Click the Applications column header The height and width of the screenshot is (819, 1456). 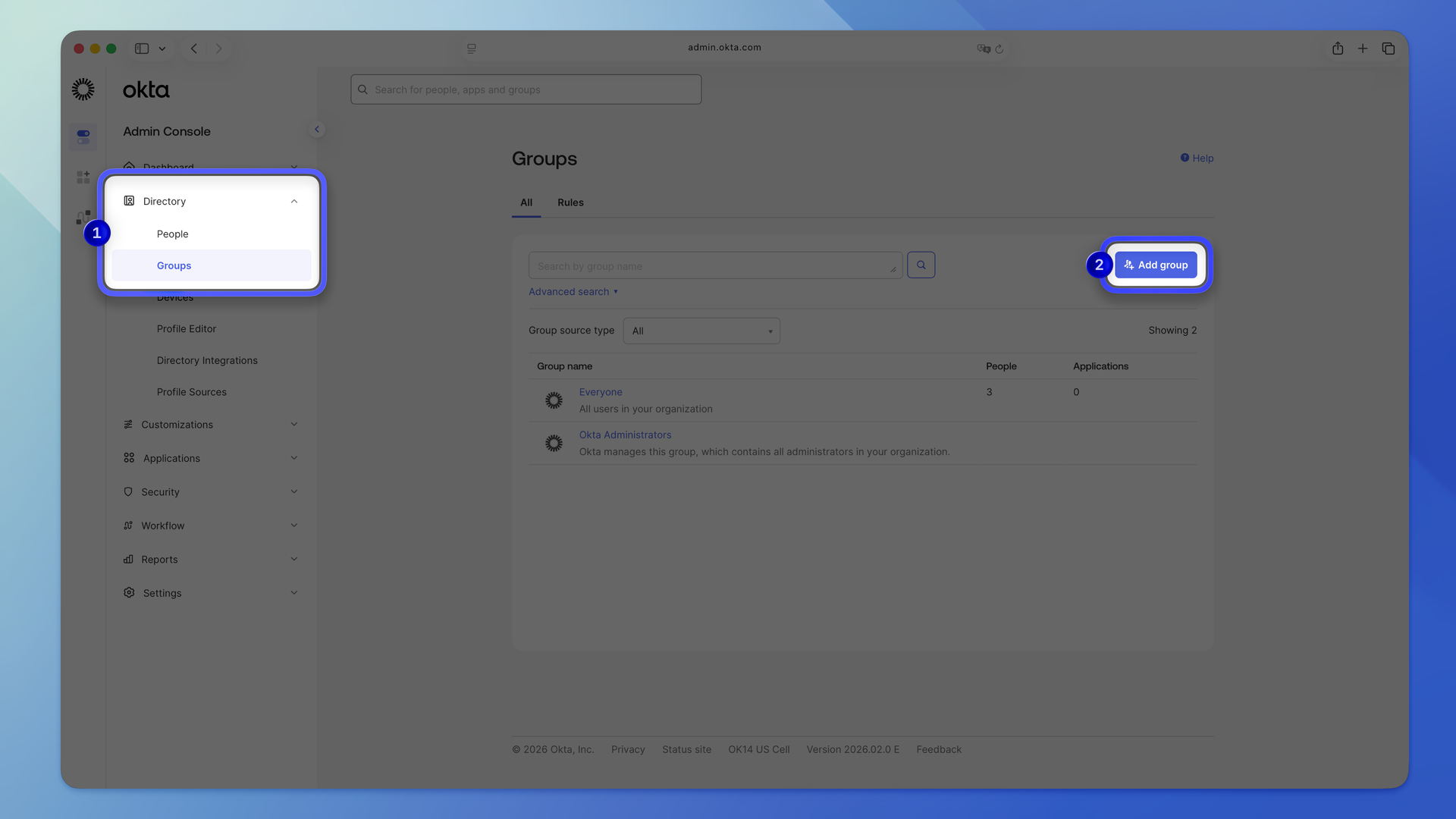coord(1100,366)
